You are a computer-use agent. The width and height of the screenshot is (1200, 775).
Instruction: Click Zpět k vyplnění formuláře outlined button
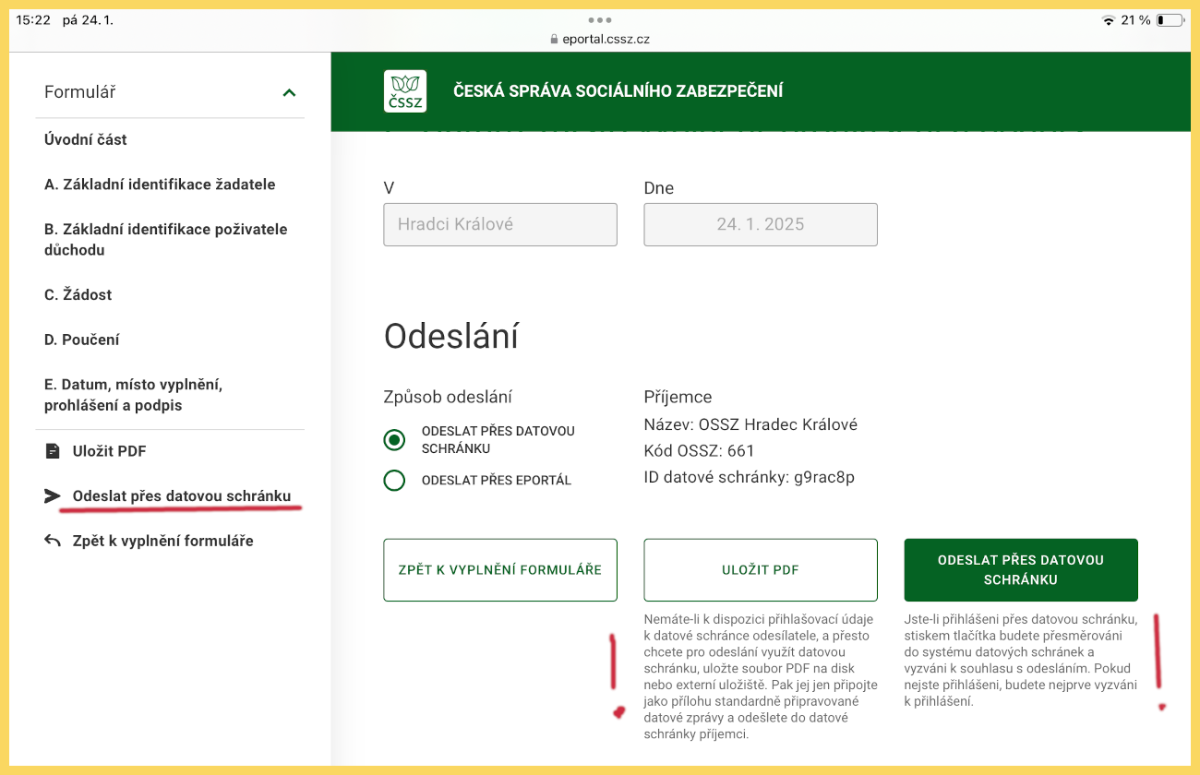pyautogui.click(x=500, y=570)
